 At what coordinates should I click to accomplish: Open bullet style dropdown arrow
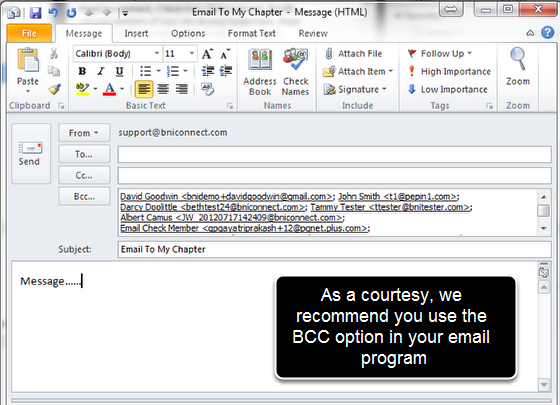click(x=158, y=71)
